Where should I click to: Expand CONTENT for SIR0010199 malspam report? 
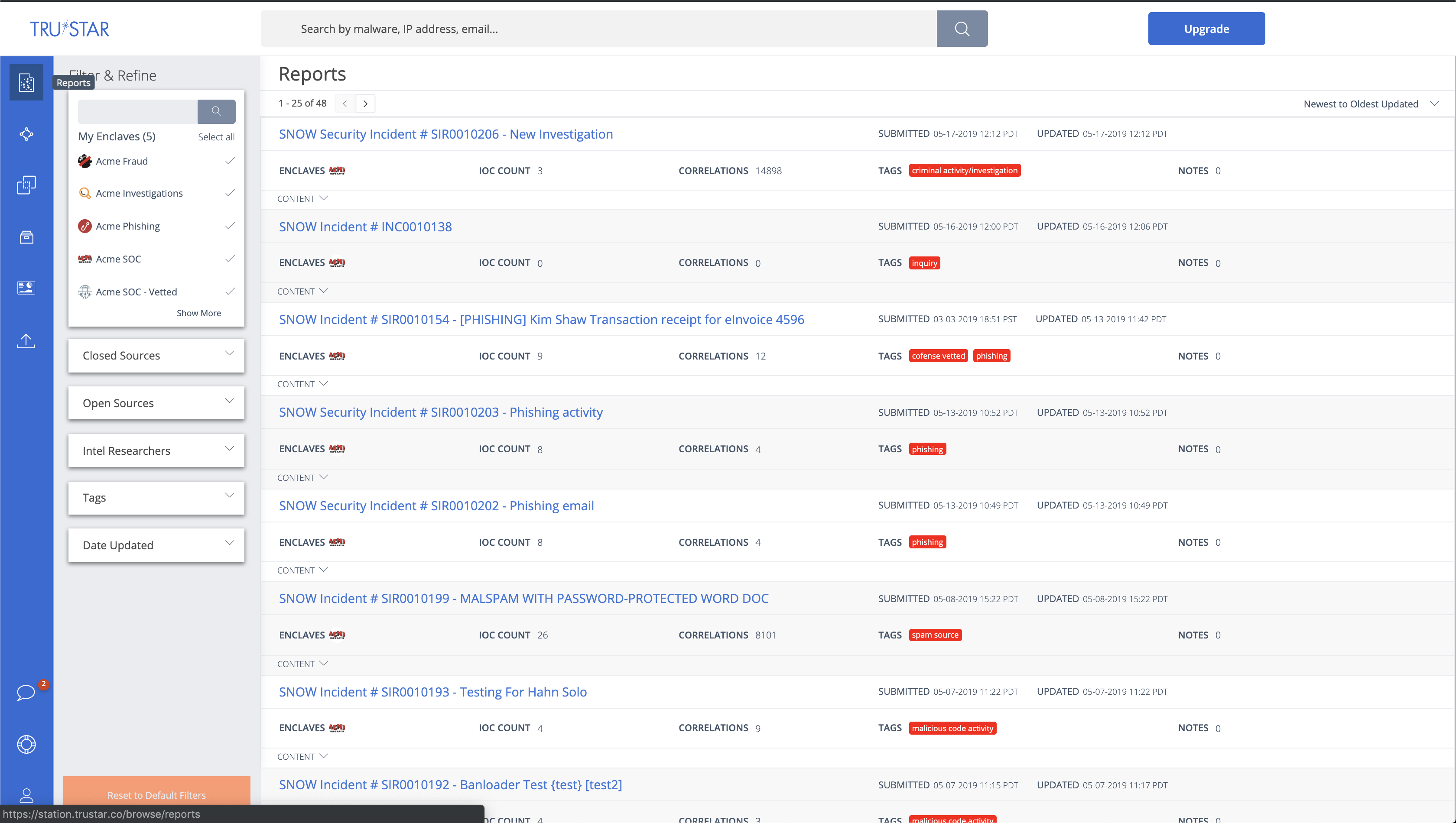coord(302,664)
